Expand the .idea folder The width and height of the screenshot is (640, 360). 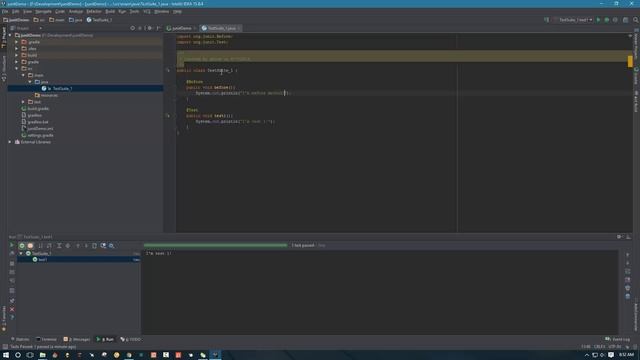point(17,49)
